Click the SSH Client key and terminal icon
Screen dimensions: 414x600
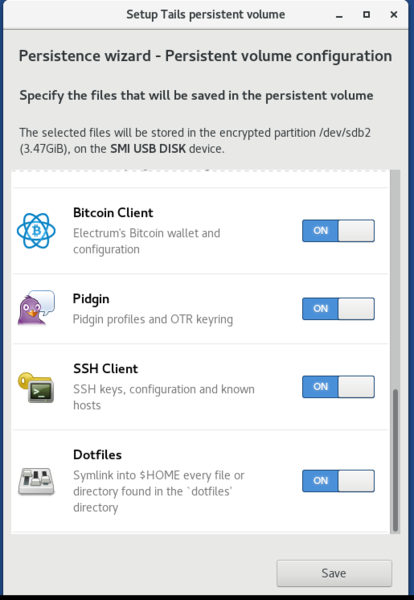[36, 387]
